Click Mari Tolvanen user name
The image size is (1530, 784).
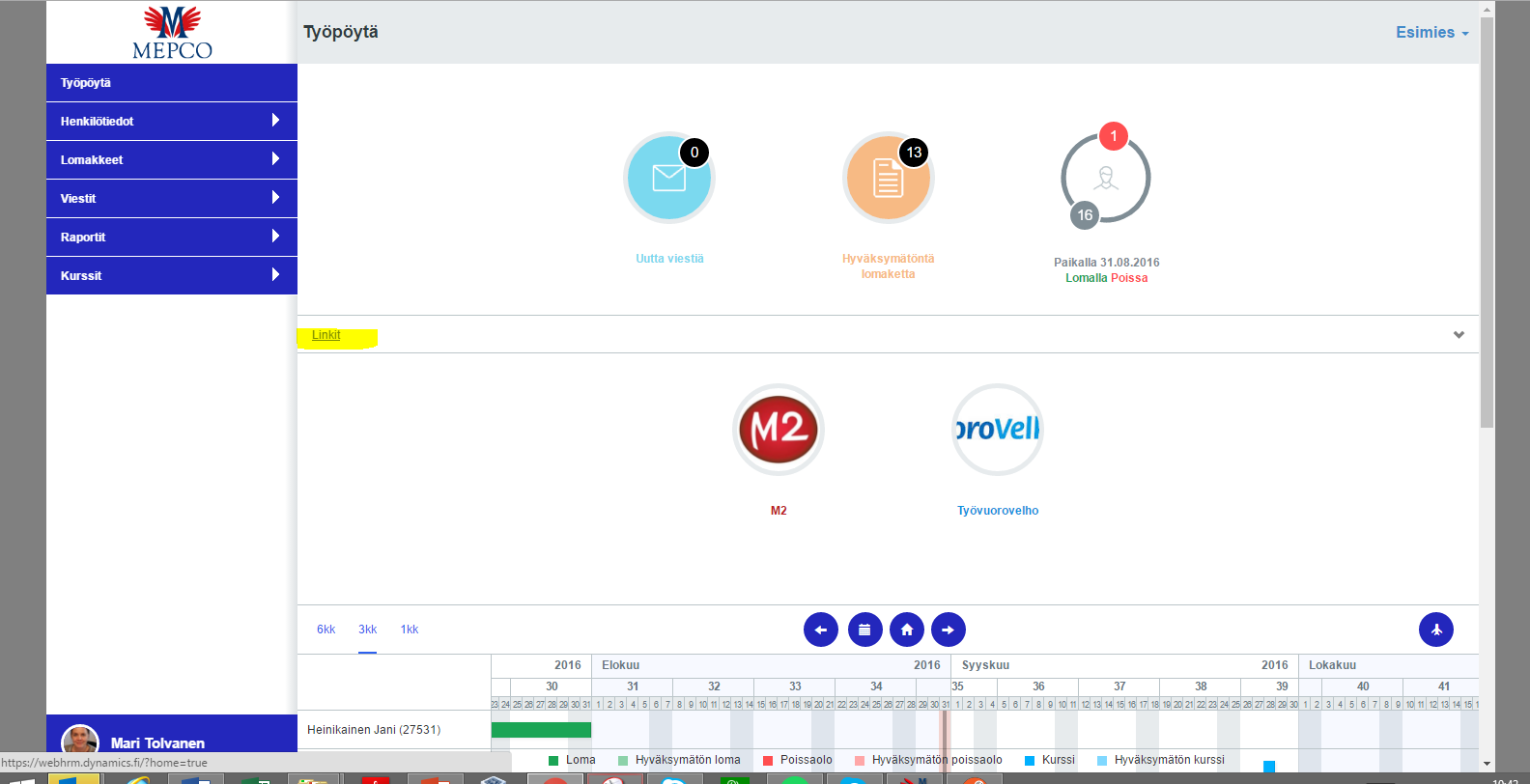pyautogui.click(x=157, y=742)
